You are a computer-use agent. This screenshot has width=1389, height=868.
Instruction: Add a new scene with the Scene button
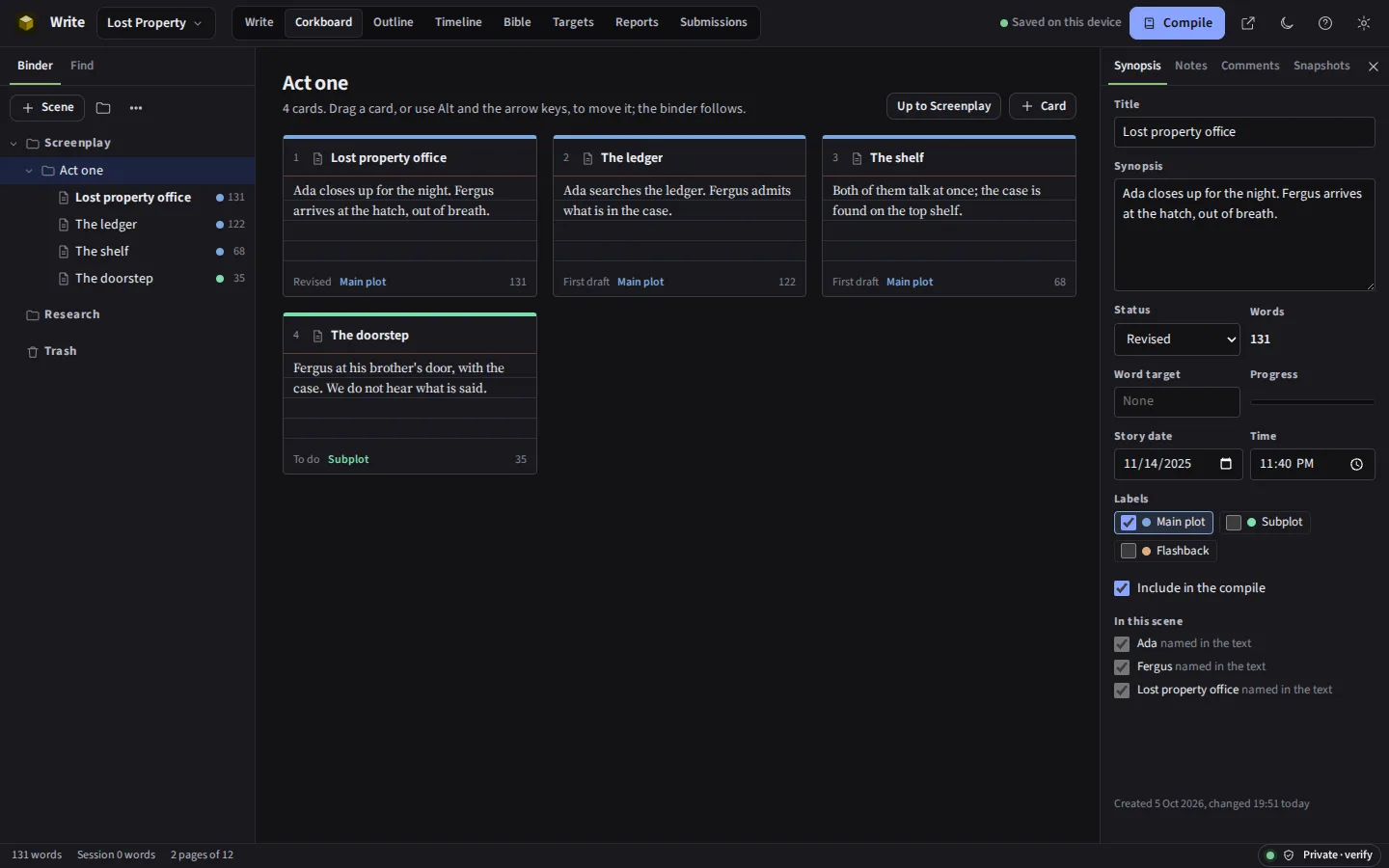pyautogui.click(x=47, y=108)
